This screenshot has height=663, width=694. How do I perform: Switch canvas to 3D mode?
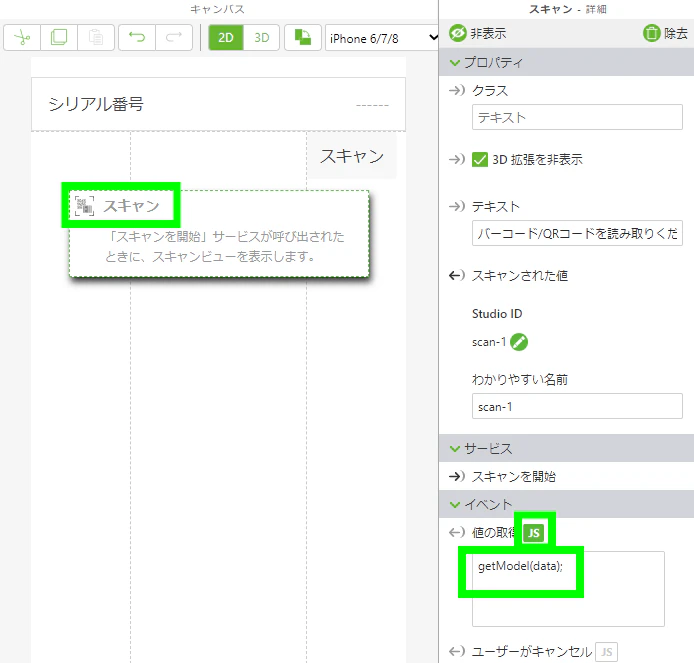coord(262,38)
